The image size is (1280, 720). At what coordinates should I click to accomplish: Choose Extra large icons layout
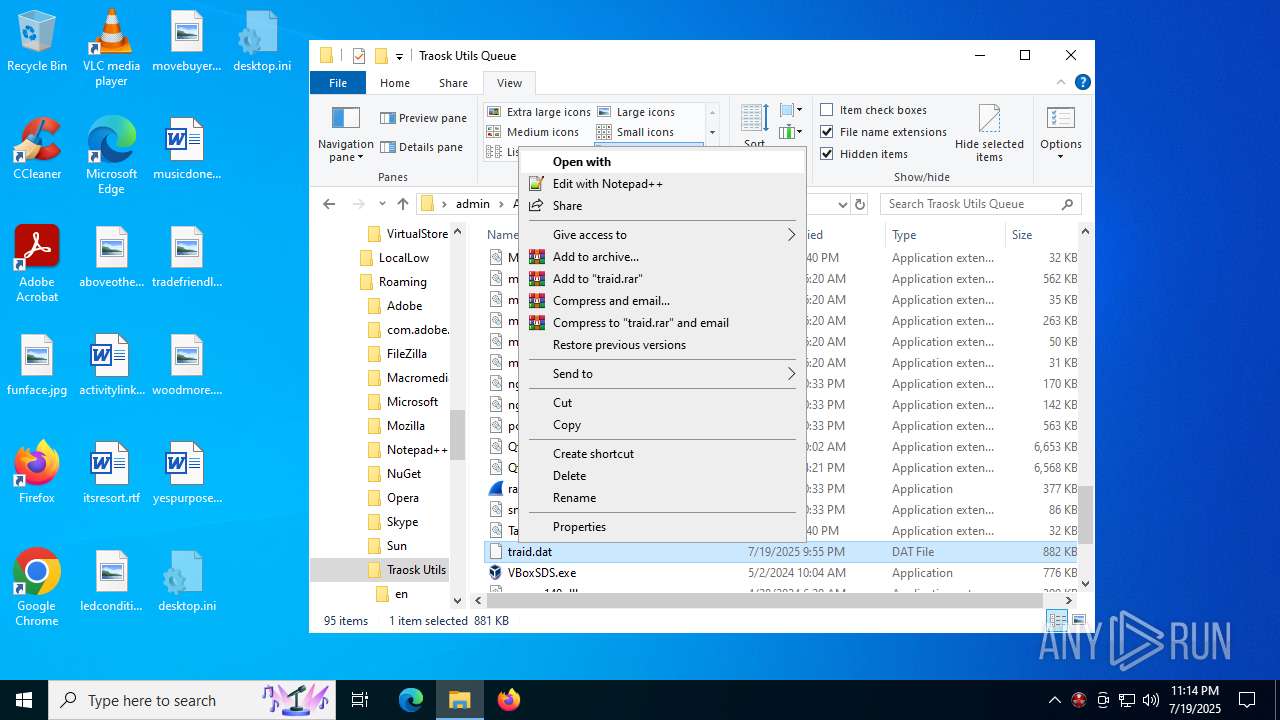coord(539,112)
